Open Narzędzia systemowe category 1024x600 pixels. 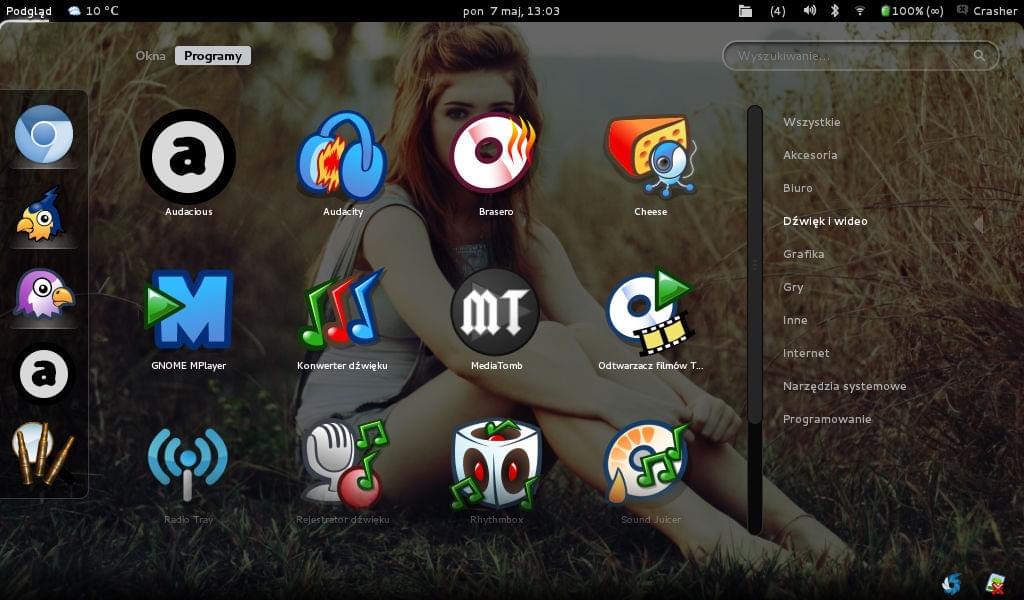[x=844, y=386]
